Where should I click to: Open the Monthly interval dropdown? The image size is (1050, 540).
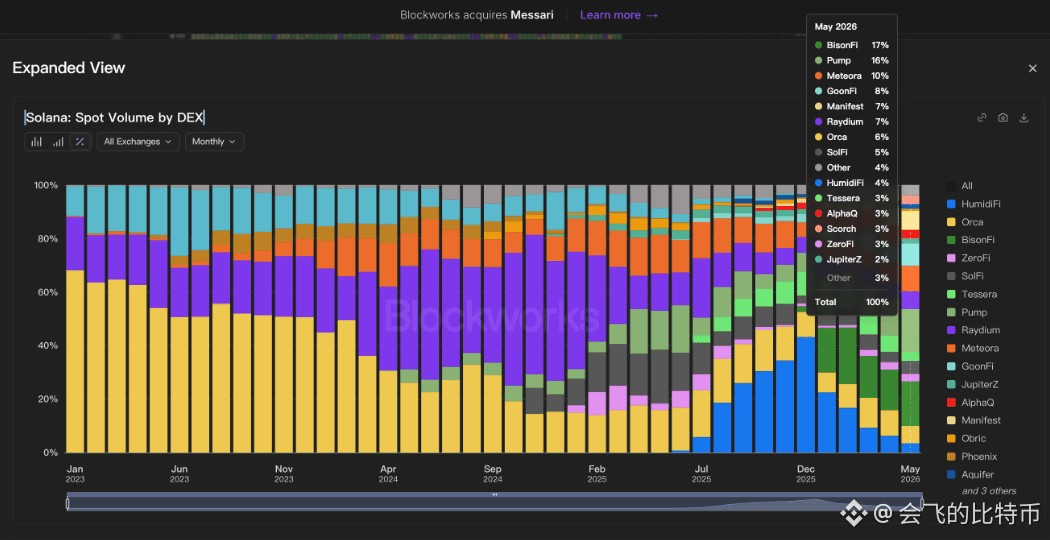click(x=214, y=142)
